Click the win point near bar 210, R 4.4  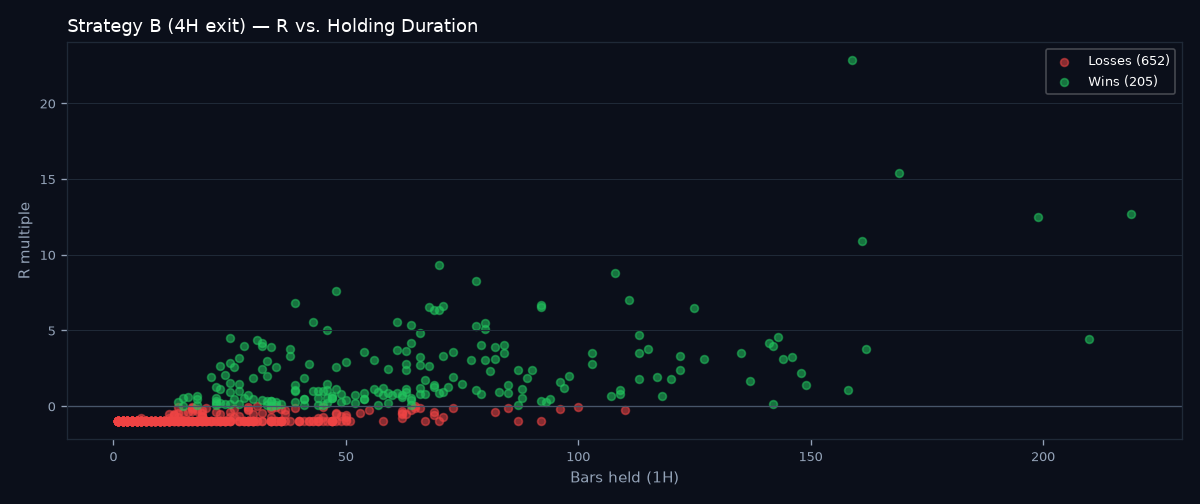pos(1089,339)
